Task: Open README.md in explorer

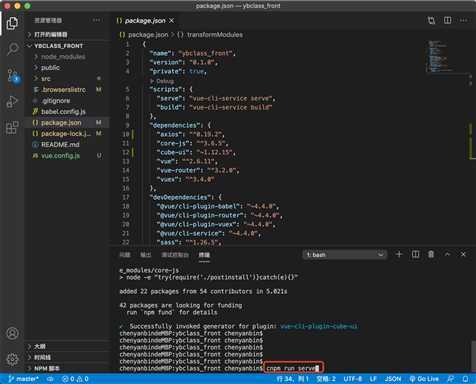Action: (67, 145)
